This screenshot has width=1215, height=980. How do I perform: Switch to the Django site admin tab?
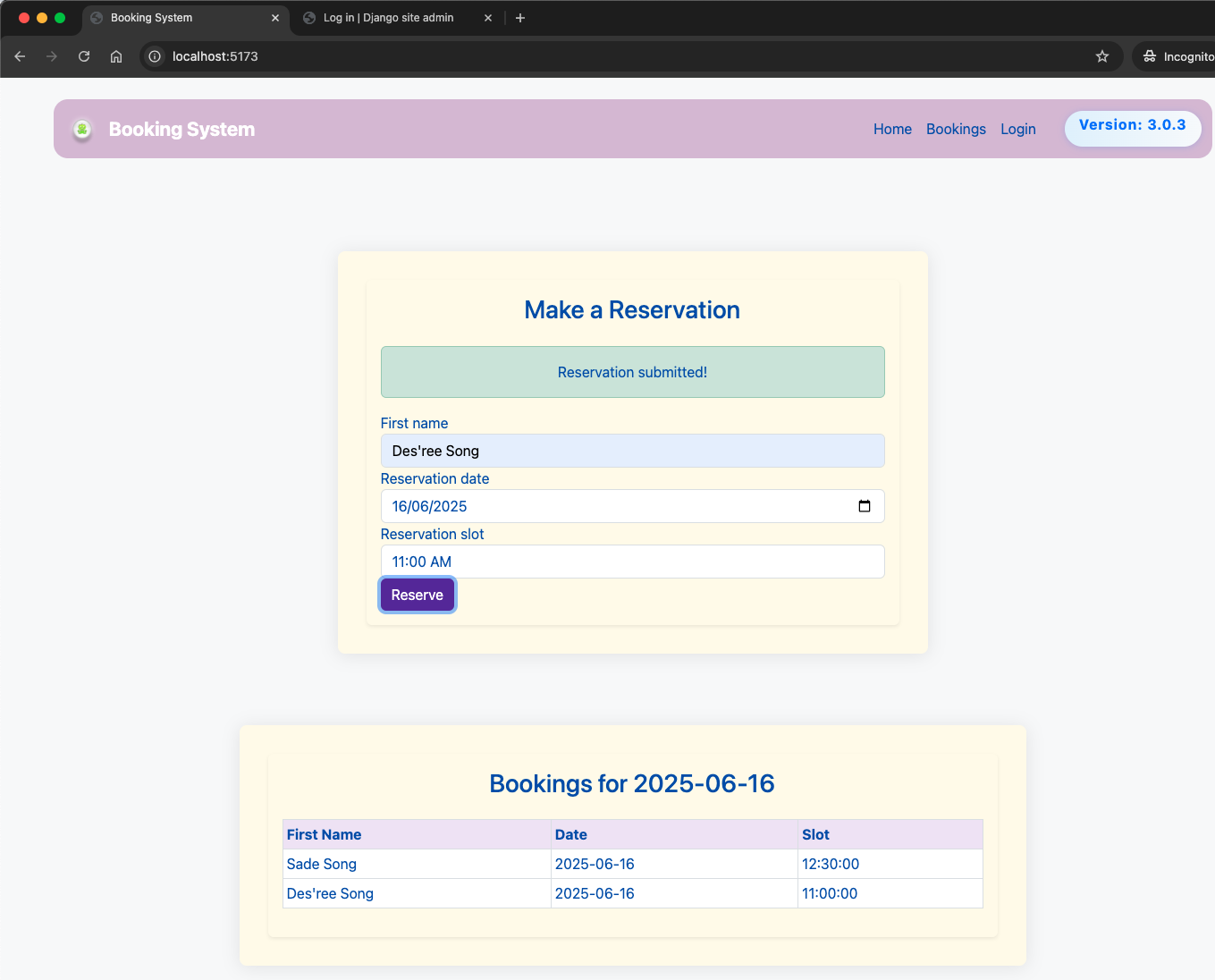[388, 18]
